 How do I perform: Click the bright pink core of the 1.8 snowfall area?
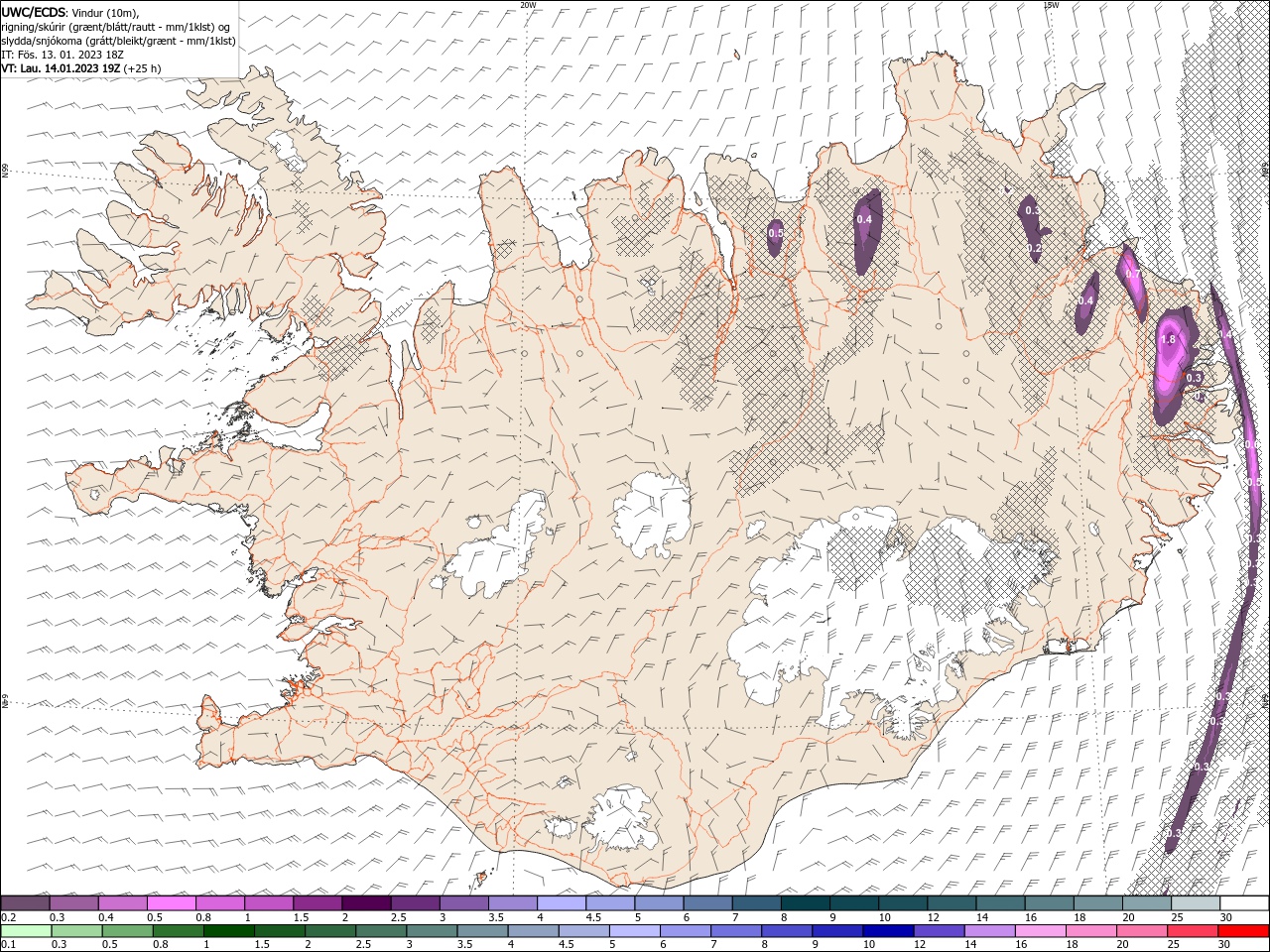click(1173, 355)
